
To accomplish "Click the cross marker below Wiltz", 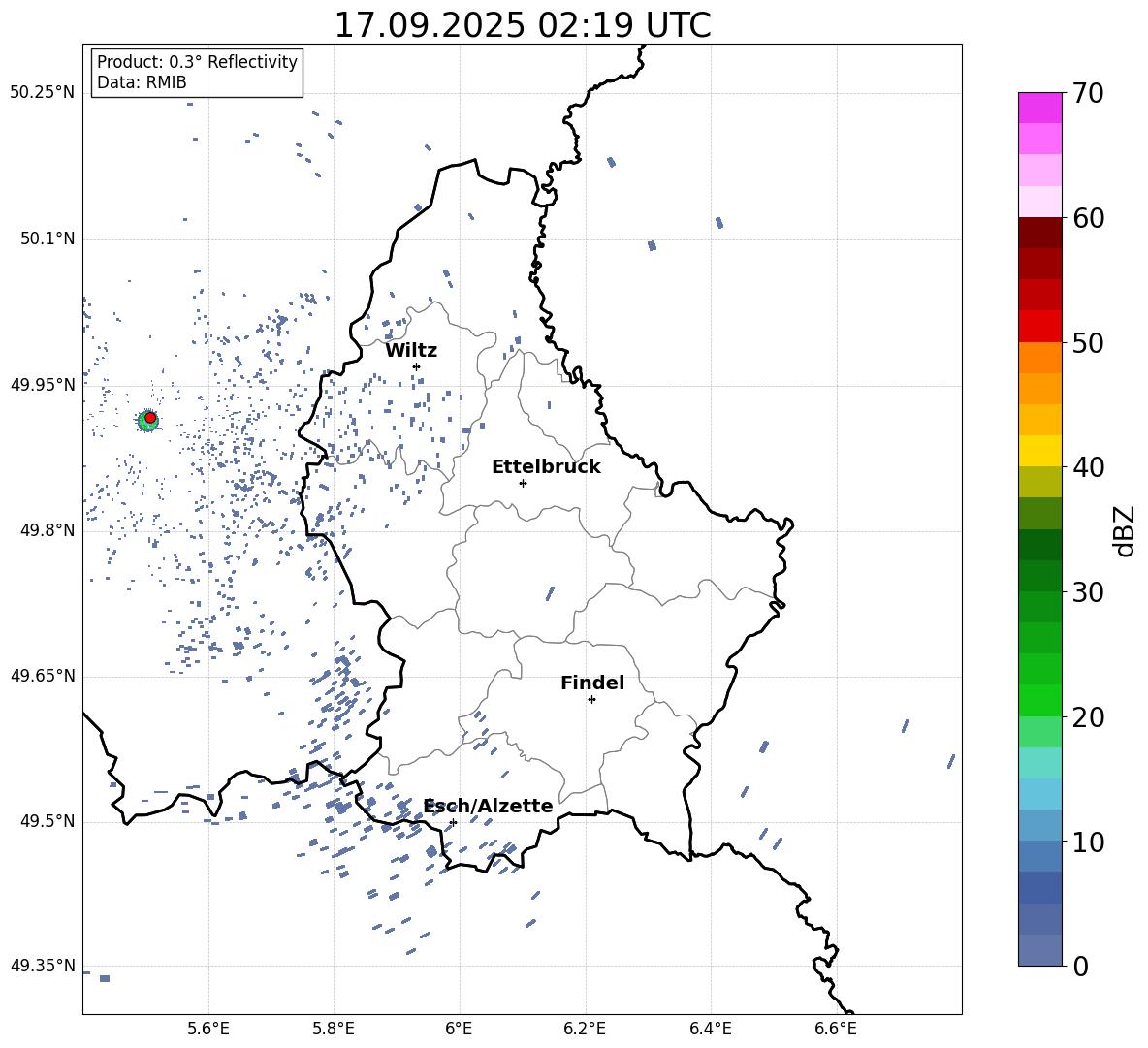I will coord(416,366).
